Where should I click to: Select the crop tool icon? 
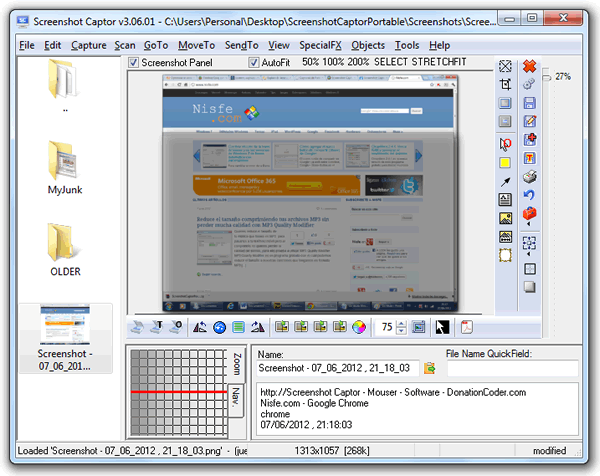tap(505, 84)
